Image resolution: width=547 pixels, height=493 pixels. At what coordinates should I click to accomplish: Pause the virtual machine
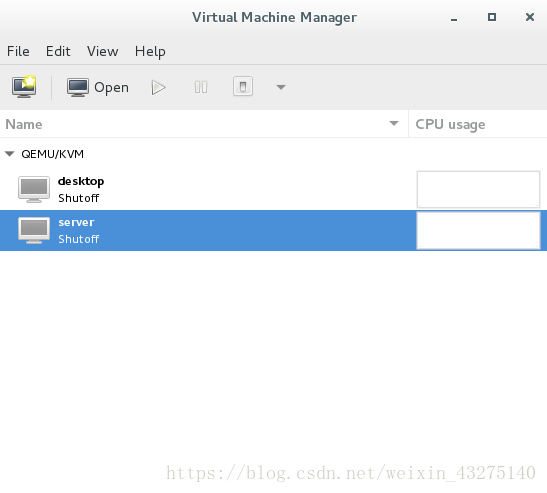[201, 87]
